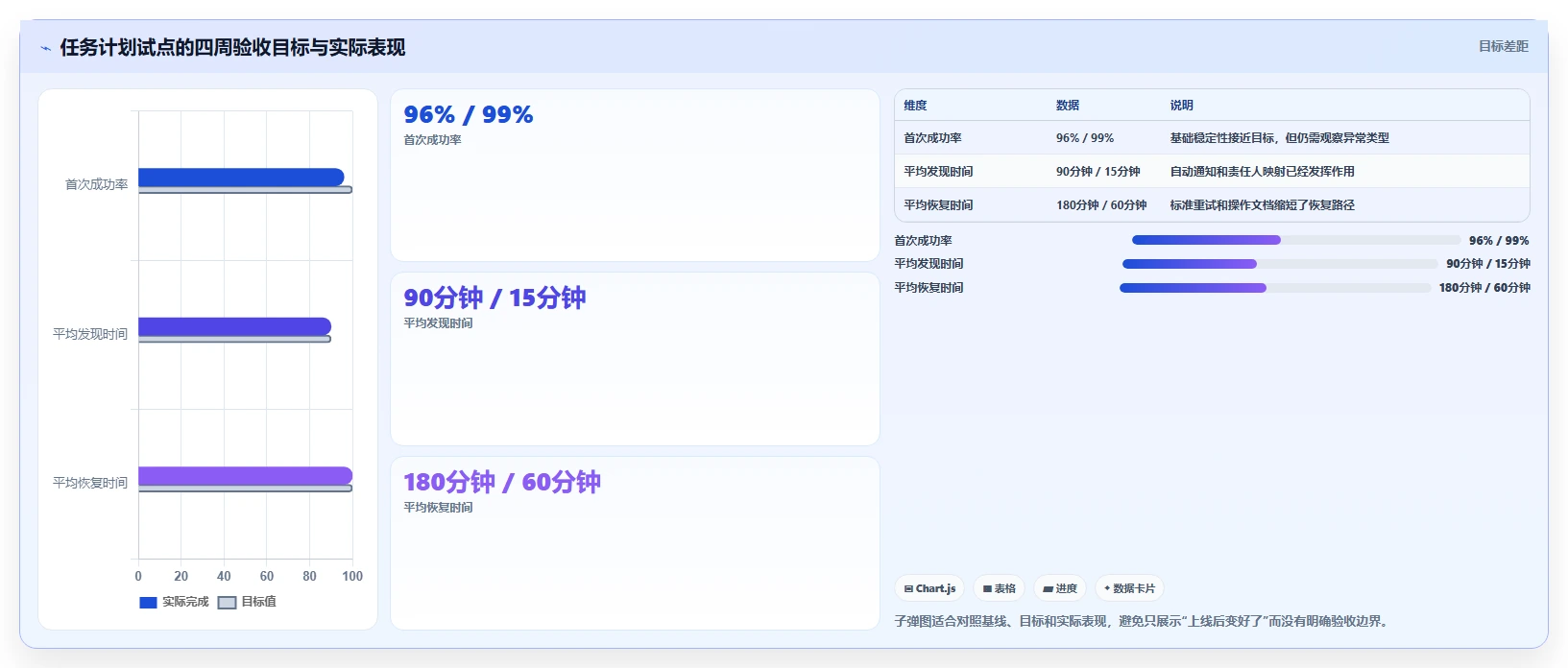Click the 平均发现时间 y-axis label of the chart

[x=90, y=334]
